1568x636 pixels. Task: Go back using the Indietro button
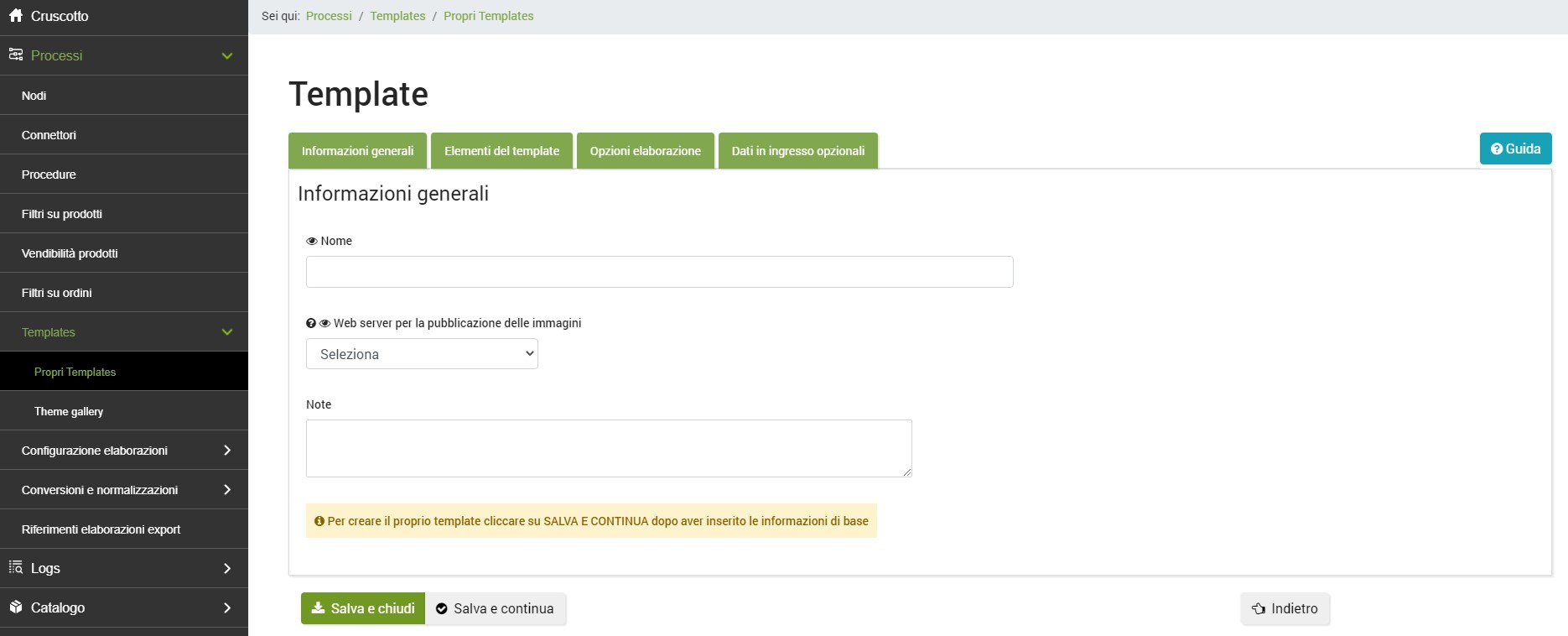coord(1285,609)
